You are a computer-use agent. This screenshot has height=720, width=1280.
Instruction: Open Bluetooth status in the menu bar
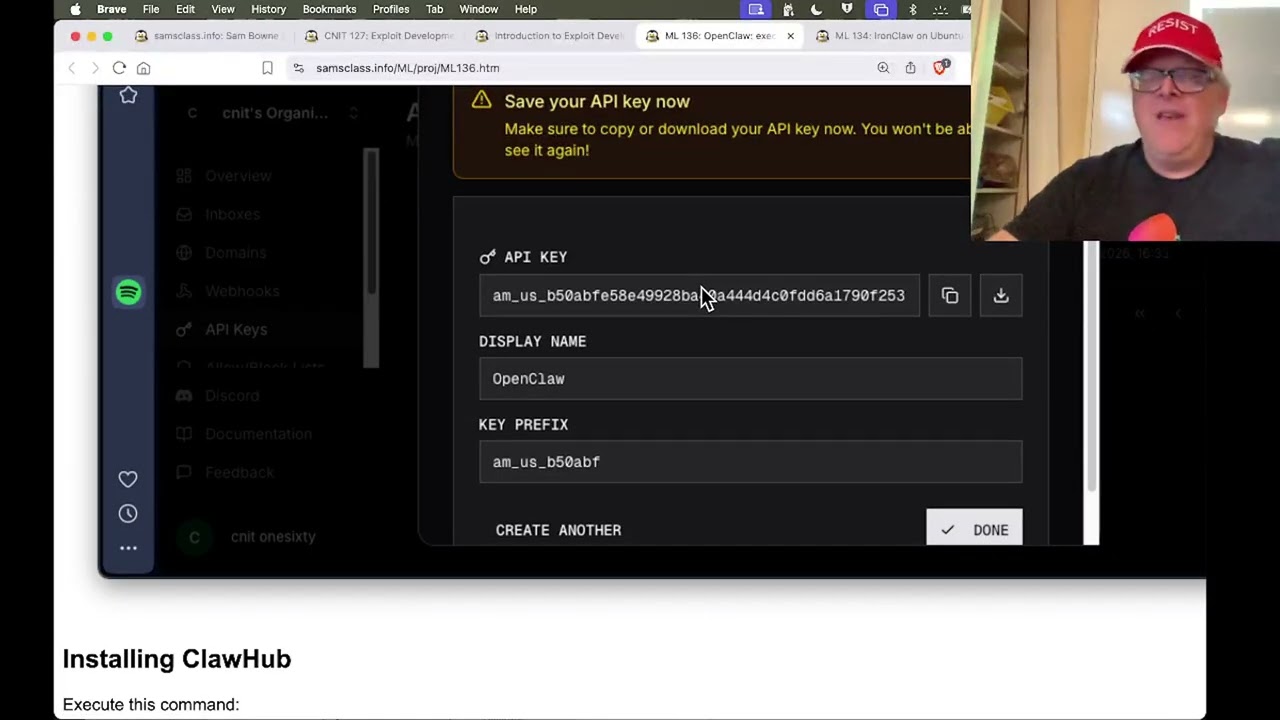click(x=912, y=9)
